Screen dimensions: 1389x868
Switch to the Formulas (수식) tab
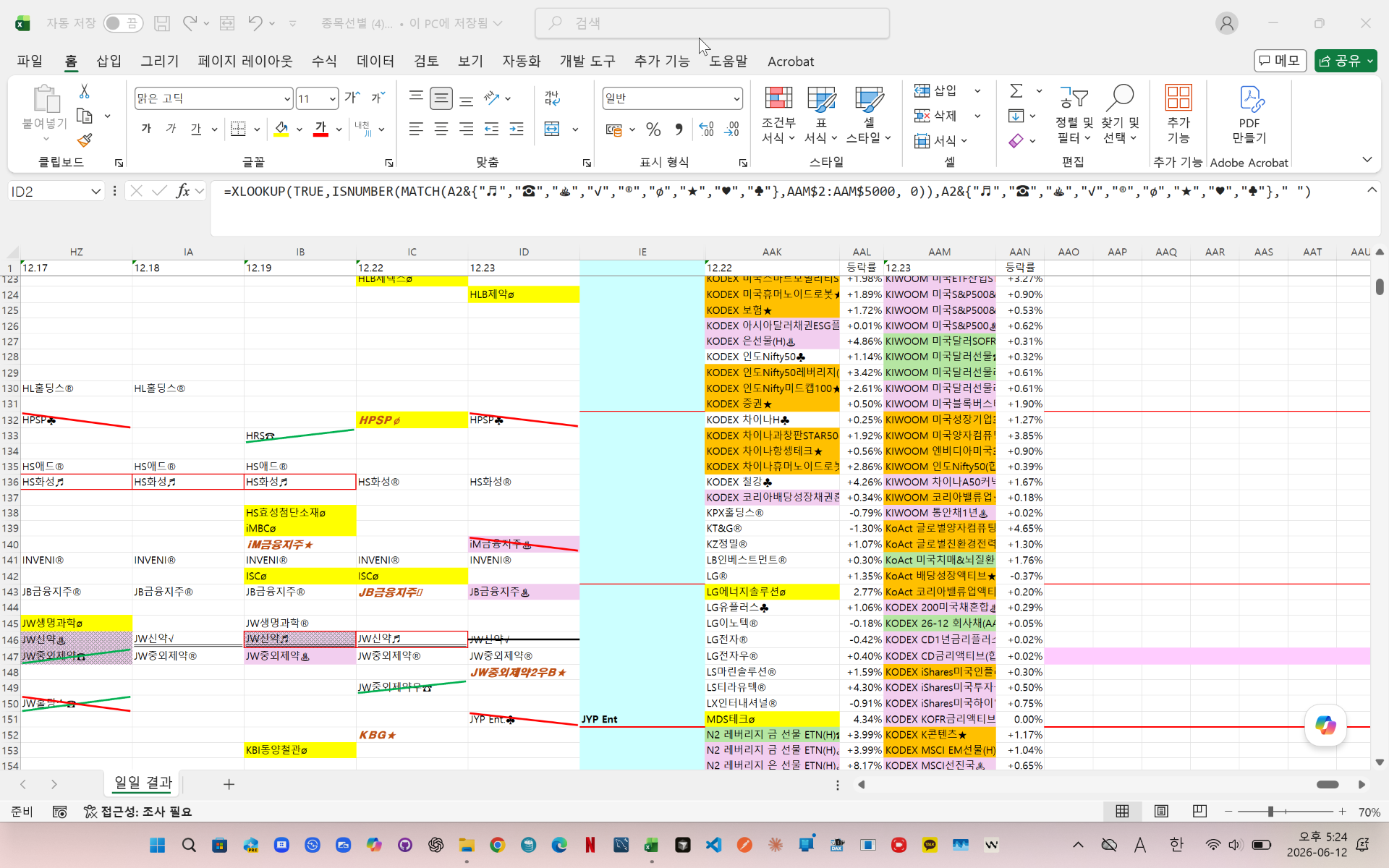(x=324, y=61)
